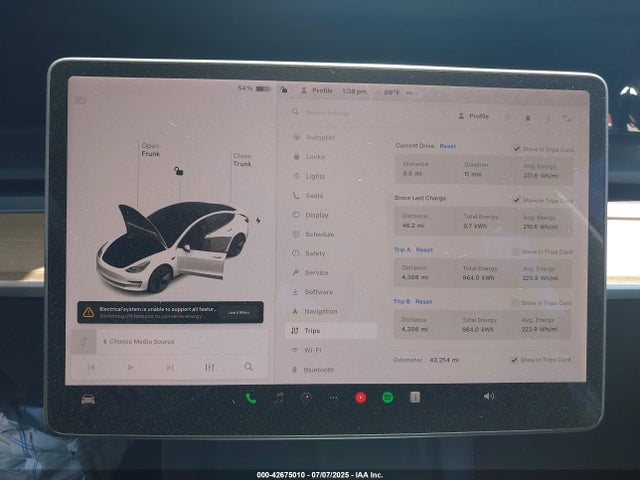
Task: Tap the battery percentage indicator
Action: point(254,89)
